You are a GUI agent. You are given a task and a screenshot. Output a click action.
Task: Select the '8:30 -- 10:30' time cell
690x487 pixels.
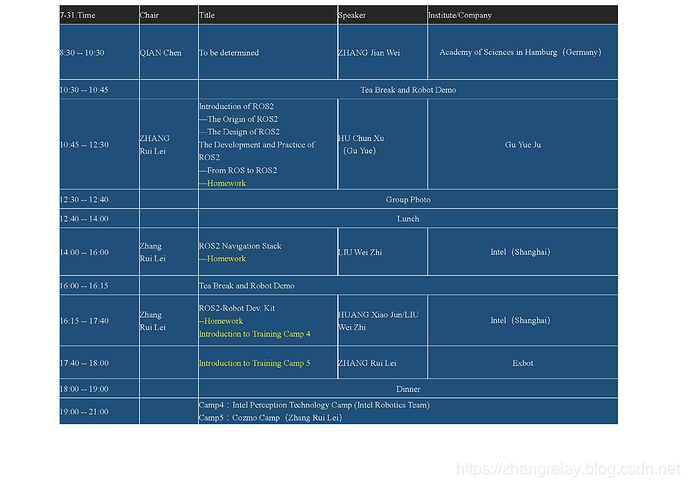coord(99,52)
